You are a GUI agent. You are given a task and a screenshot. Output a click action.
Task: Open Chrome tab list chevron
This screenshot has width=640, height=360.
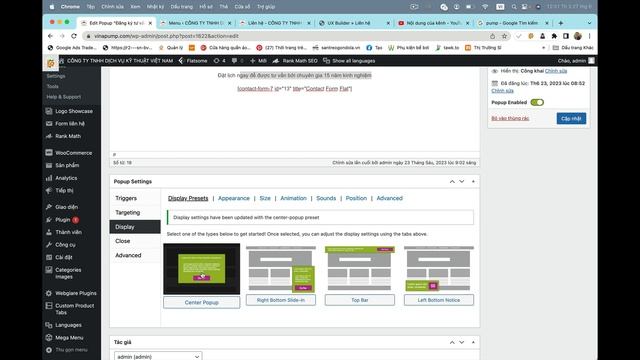click(589, 23)
